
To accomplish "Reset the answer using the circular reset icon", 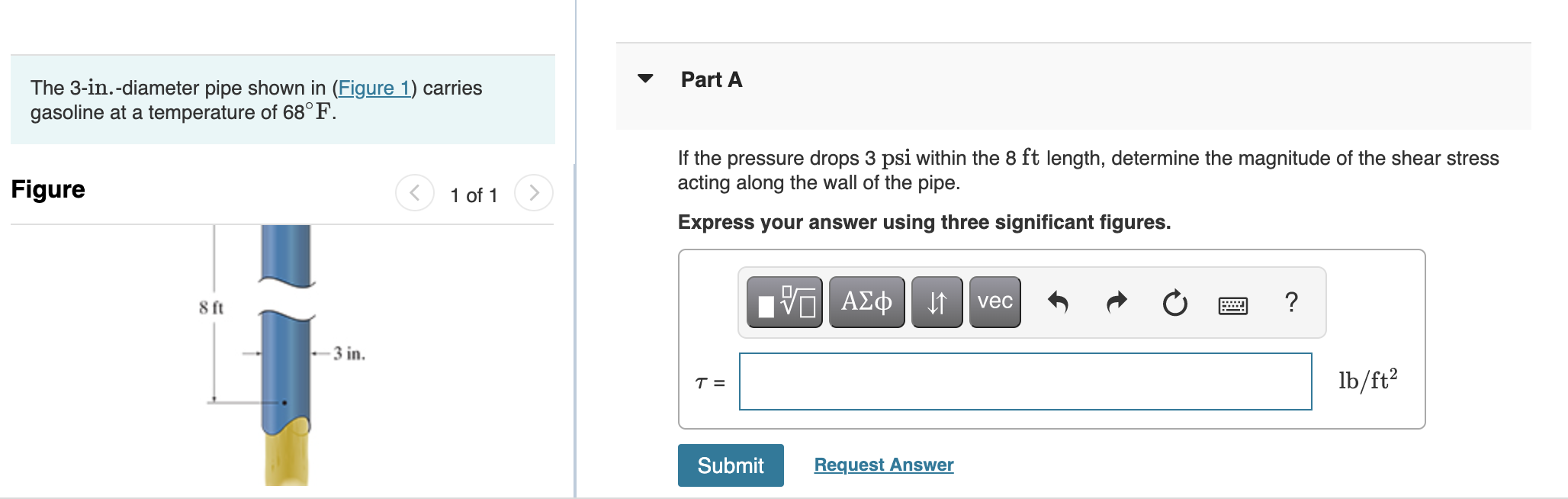I will [1174, 302].
